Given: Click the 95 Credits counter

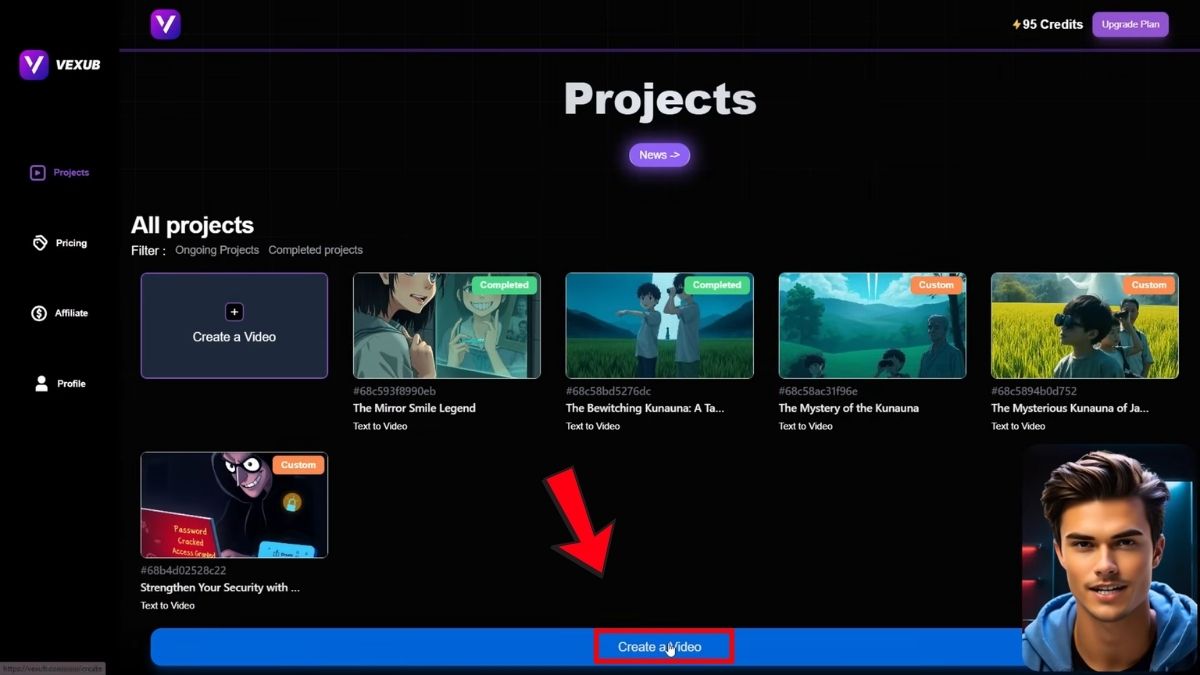Looking at the screenshot, I should [1053, 24].
